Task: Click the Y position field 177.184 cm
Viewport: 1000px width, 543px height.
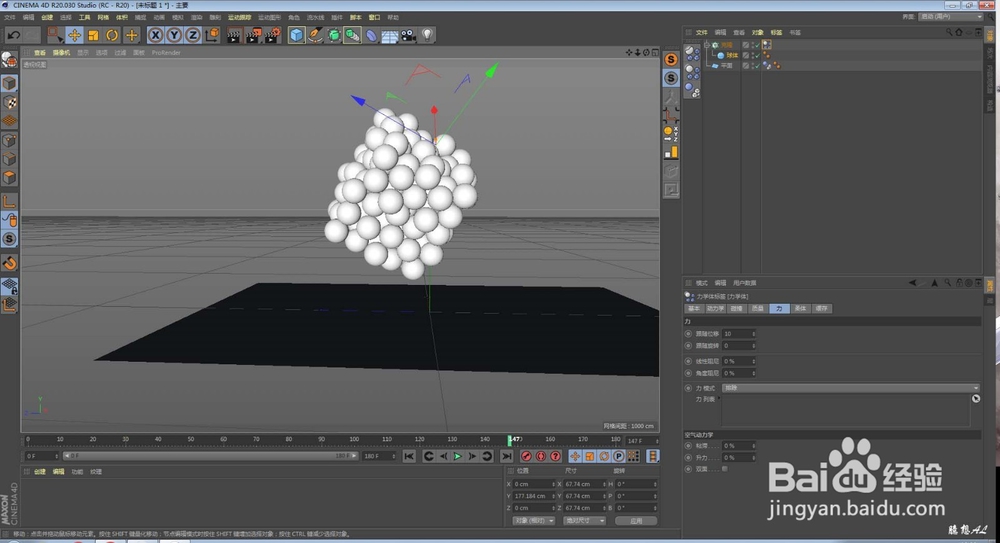Action: tap(533, 496)
